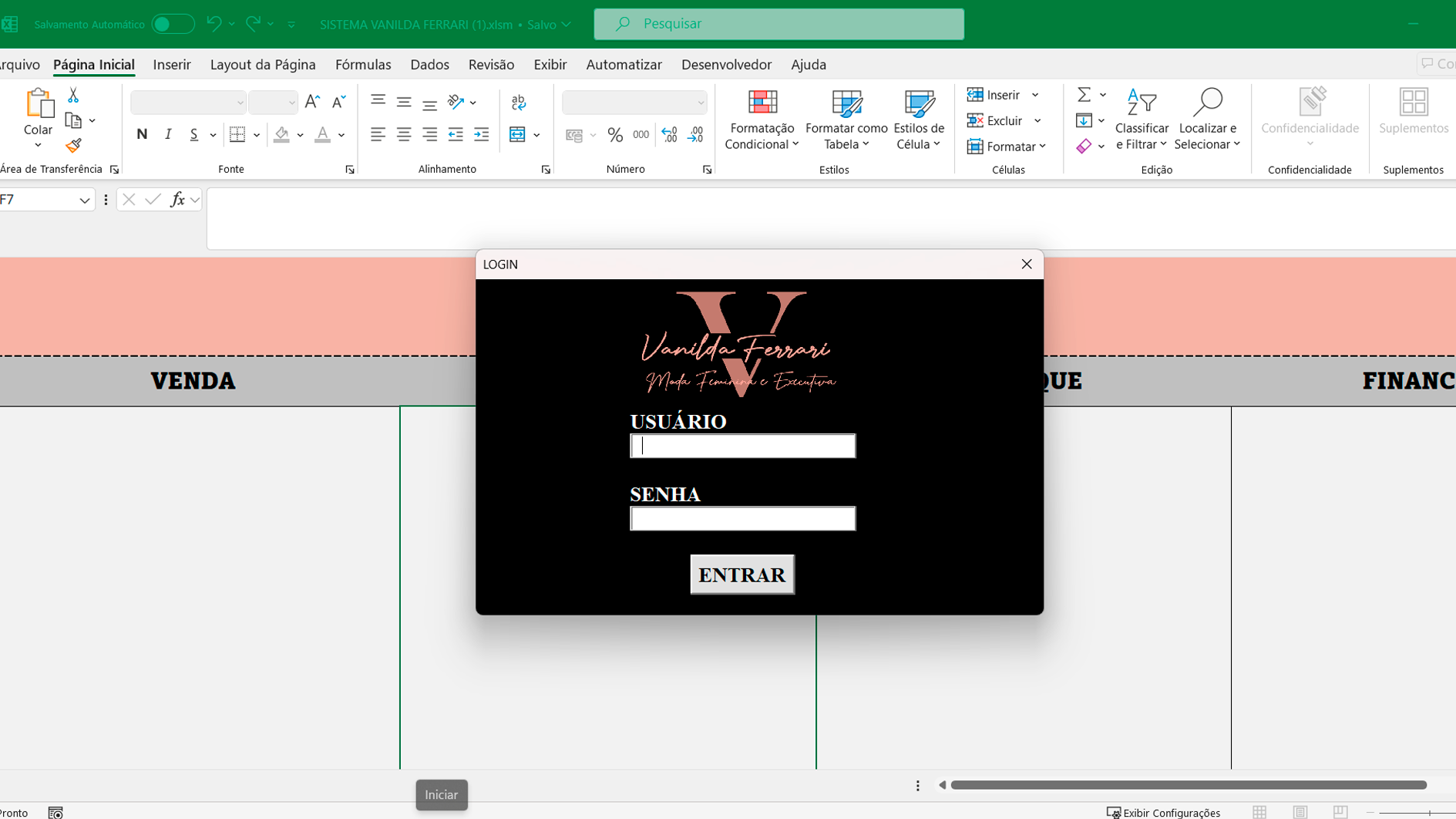1456x819 pixels.
Task: Open the Revisão tab
Action: (x=491, y=65)
